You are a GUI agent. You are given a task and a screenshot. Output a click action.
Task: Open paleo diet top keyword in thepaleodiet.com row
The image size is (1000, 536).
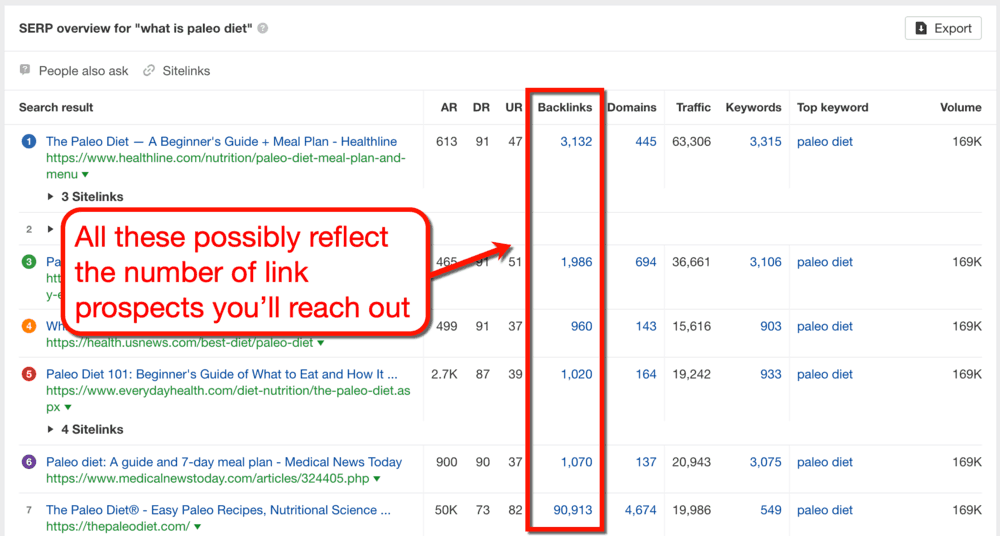[825, 510]
